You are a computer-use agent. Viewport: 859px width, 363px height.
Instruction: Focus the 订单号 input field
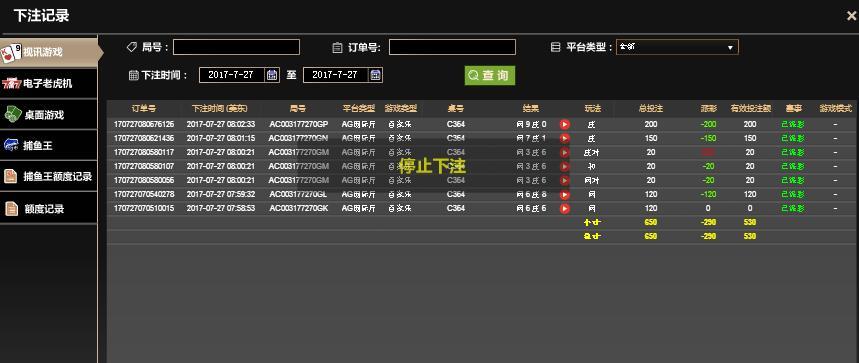(x=452, y=47)
